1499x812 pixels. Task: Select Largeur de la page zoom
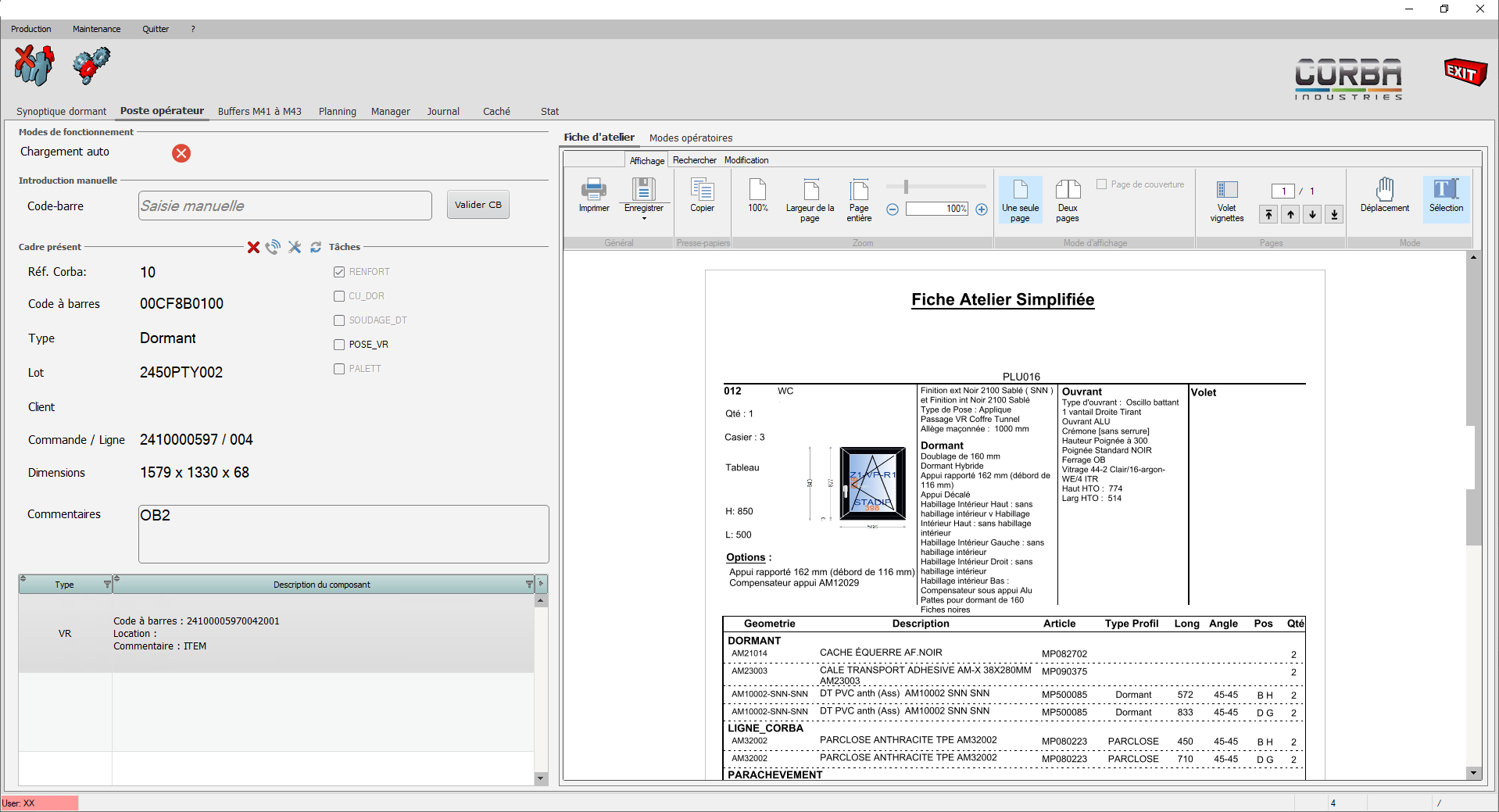pos(810,199)
